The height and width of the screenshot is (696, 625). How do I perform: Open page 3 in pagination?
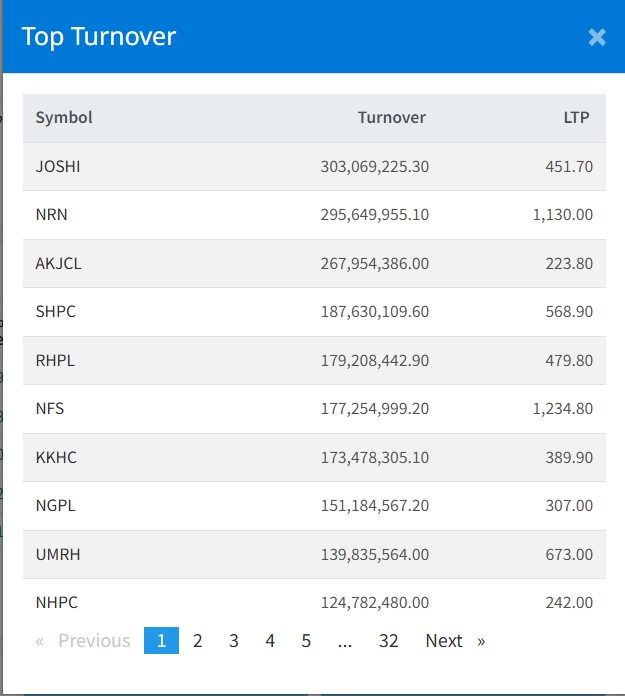(234, 641)
